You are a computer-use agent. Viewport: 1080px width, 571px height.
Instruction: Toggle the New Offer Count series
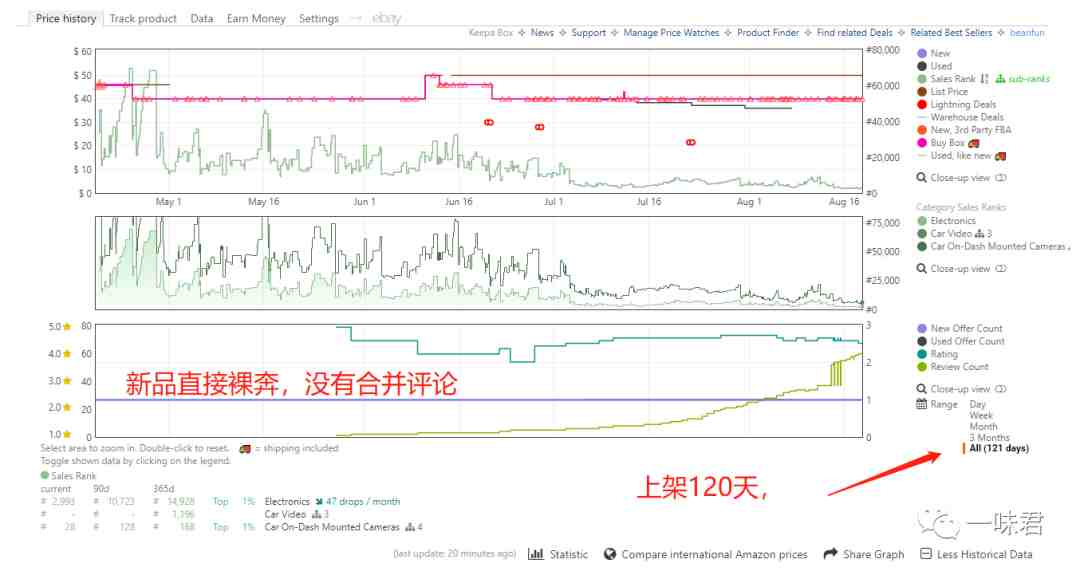[959, 329]
